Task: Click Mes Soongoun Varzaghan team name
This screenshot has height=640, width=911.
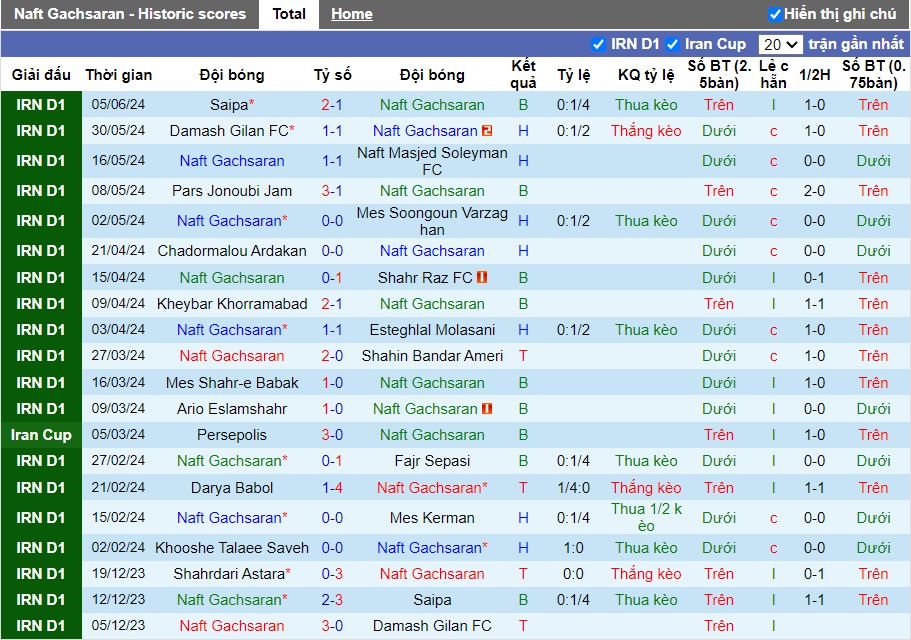Action: [x=432, y=221]
